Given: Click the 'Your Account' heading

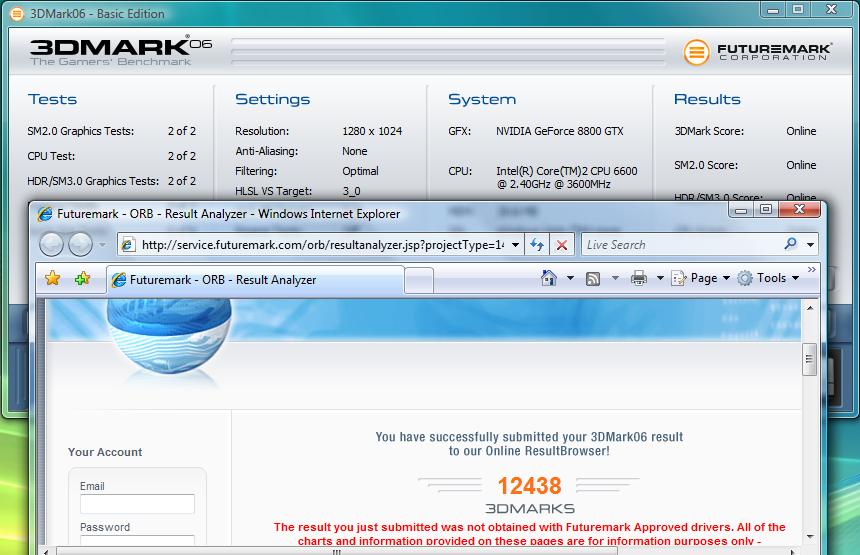Looking at the screenshot, I should [x=105, y=452].
